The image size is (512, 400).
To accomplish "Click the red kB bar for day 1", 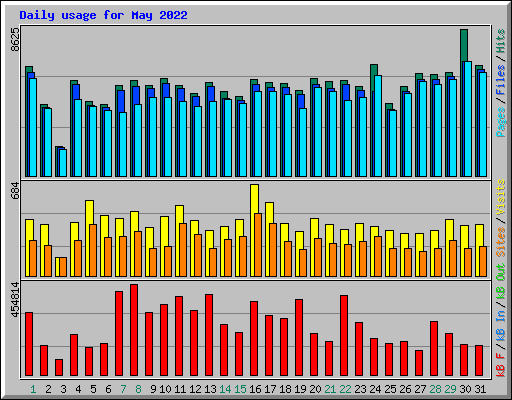I will [29, 344].
